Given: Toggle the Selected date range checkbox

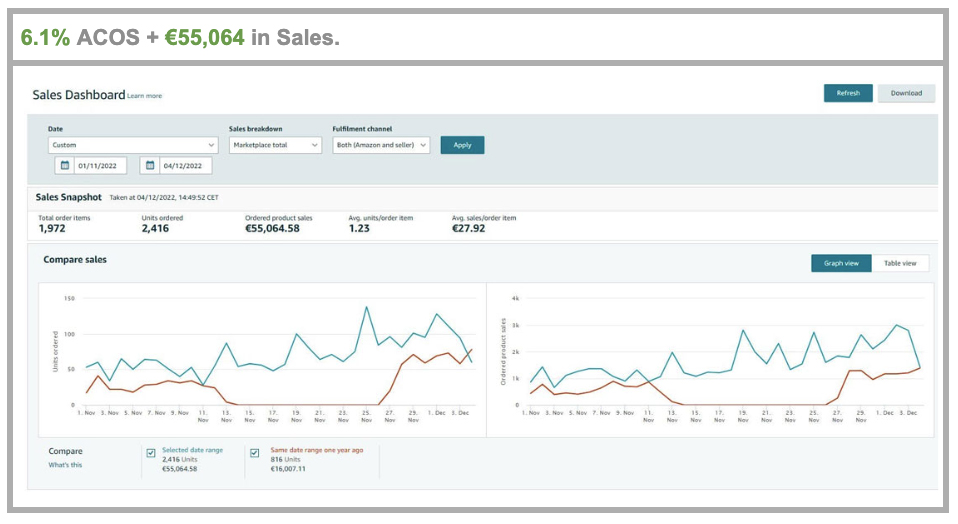Looking at the screenshot, I should click(151, 453).
